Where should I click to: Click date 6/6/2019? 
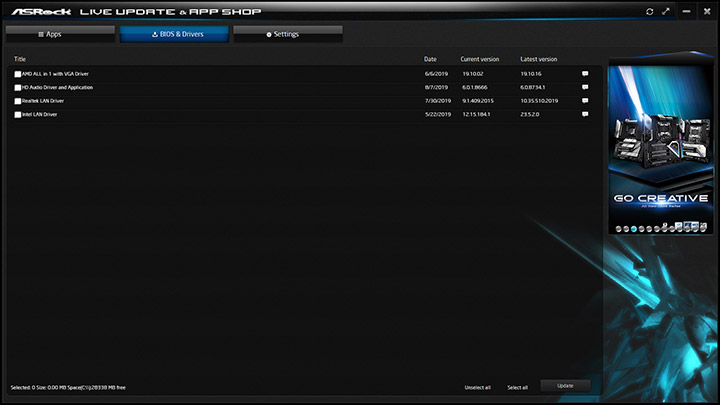[x=436, y=73]
